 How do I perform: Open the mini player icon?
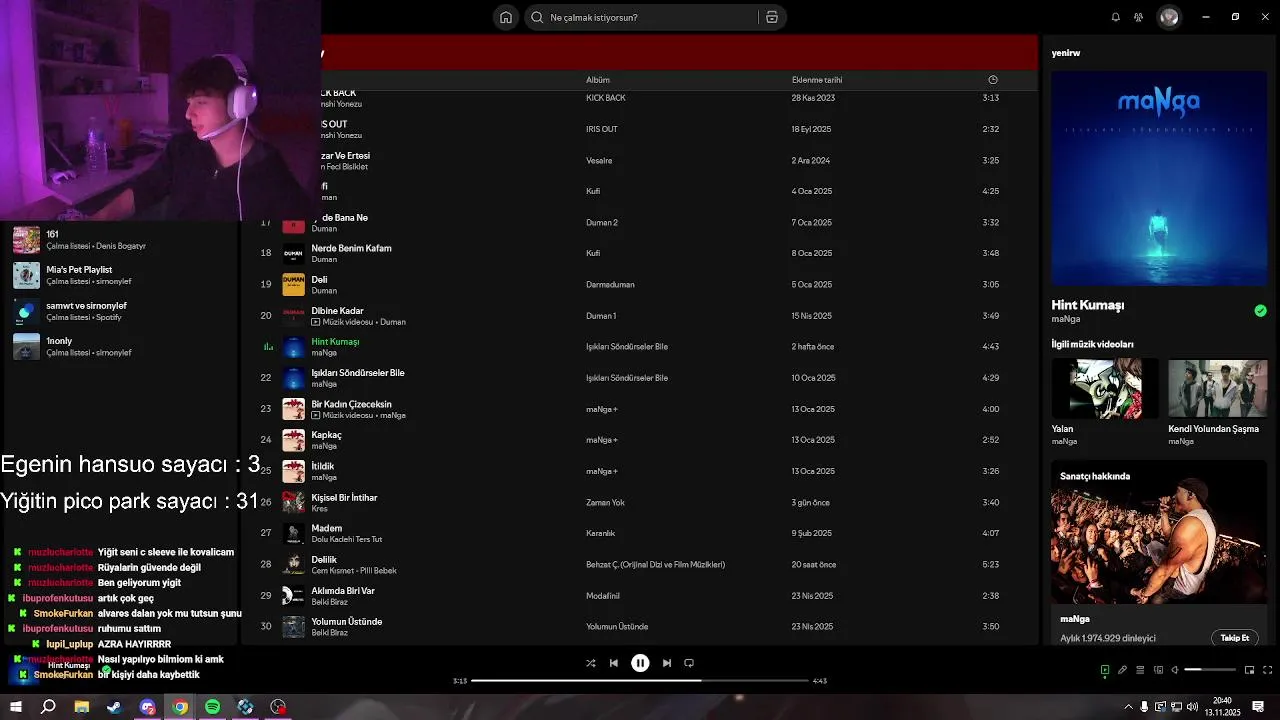click(x=1250, y=670)
